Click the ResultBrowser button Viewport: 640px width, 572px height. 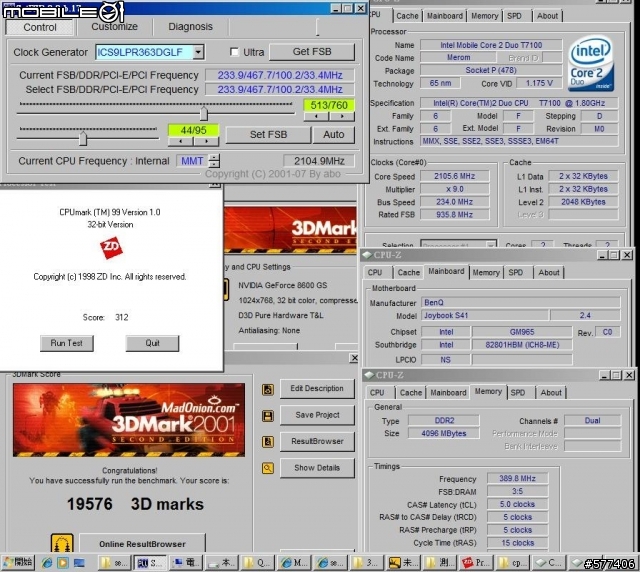pos(317,441)
